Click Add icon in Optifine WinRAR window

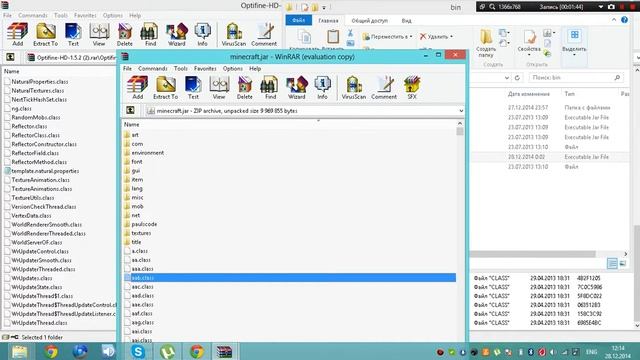[x=18, y=34]
